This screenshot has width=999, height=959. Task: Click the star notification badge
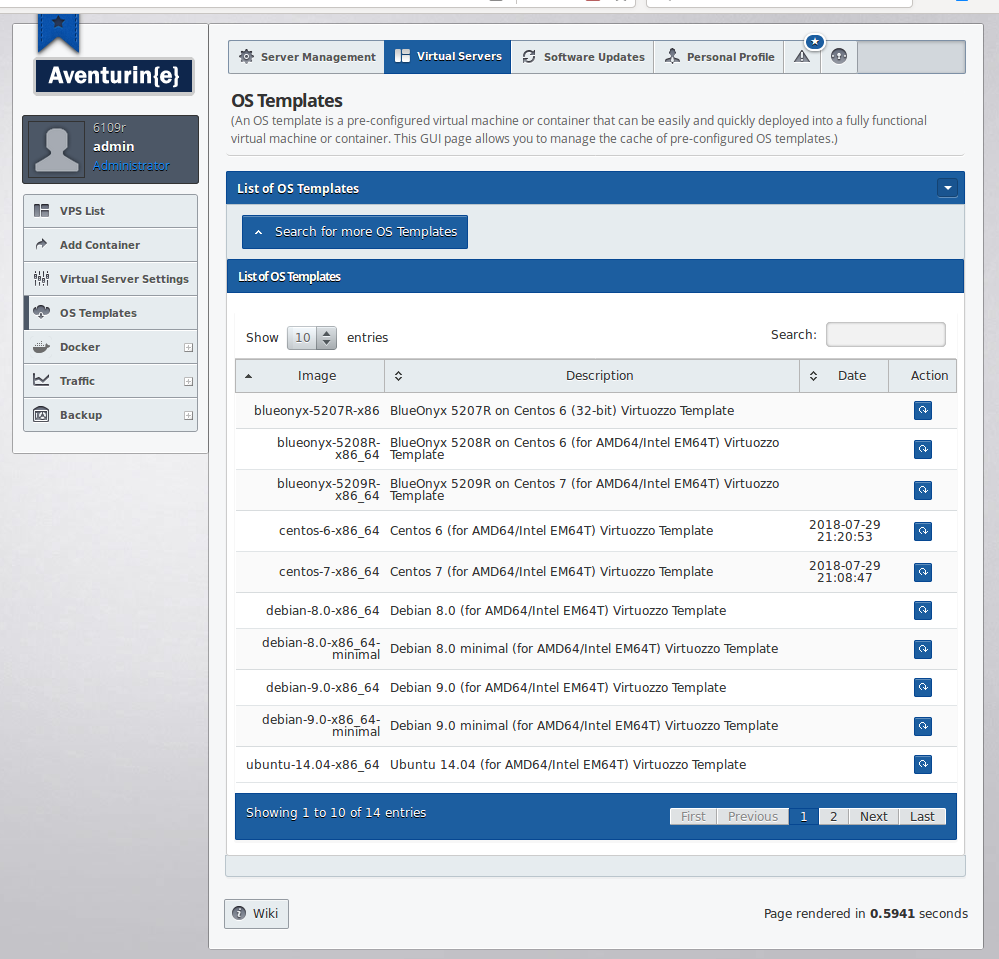pos(814,42)
